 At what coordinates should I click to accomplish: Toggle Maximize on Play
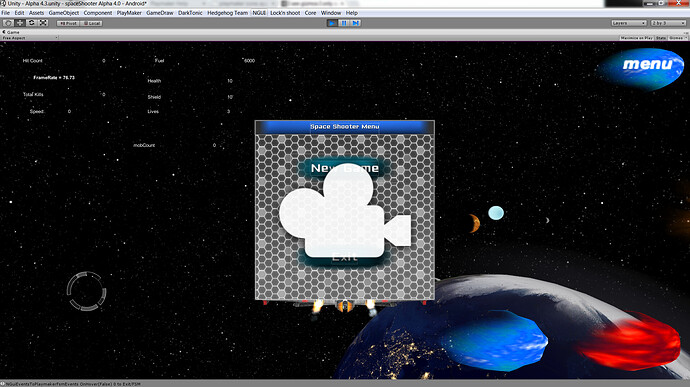pyautogui.click(x=636, y=38)
